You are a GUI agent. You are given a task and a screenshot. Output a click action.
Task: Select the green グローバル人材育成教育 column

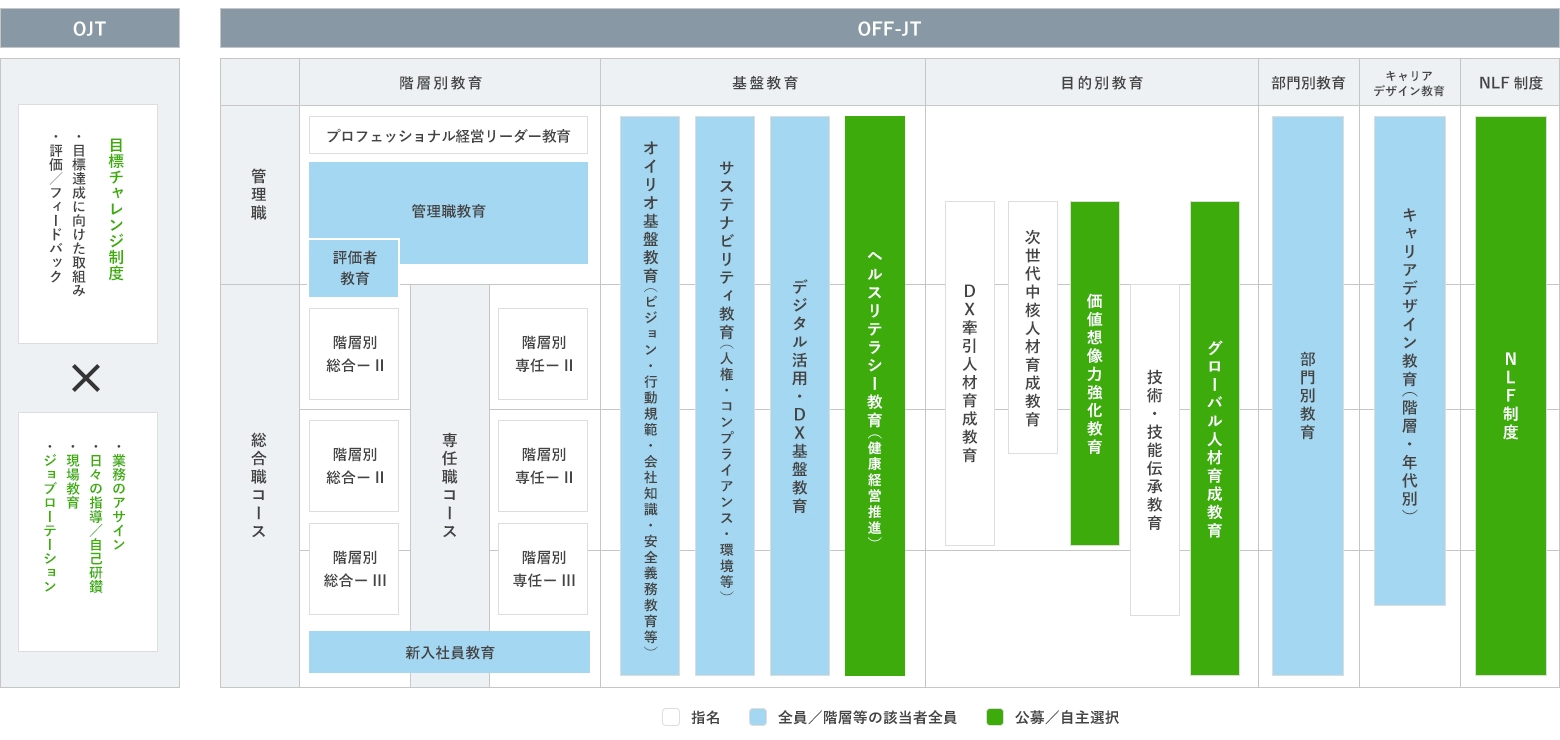(x=1215, y=438)
